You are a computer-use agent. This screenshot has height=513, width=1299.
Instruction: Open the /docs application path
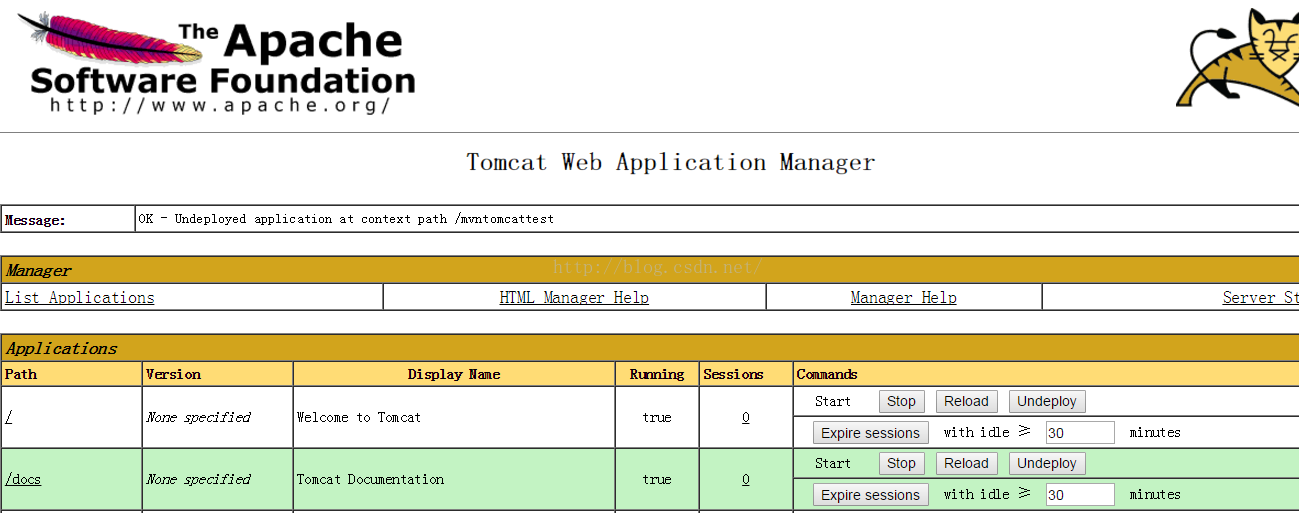pos(23,479)
